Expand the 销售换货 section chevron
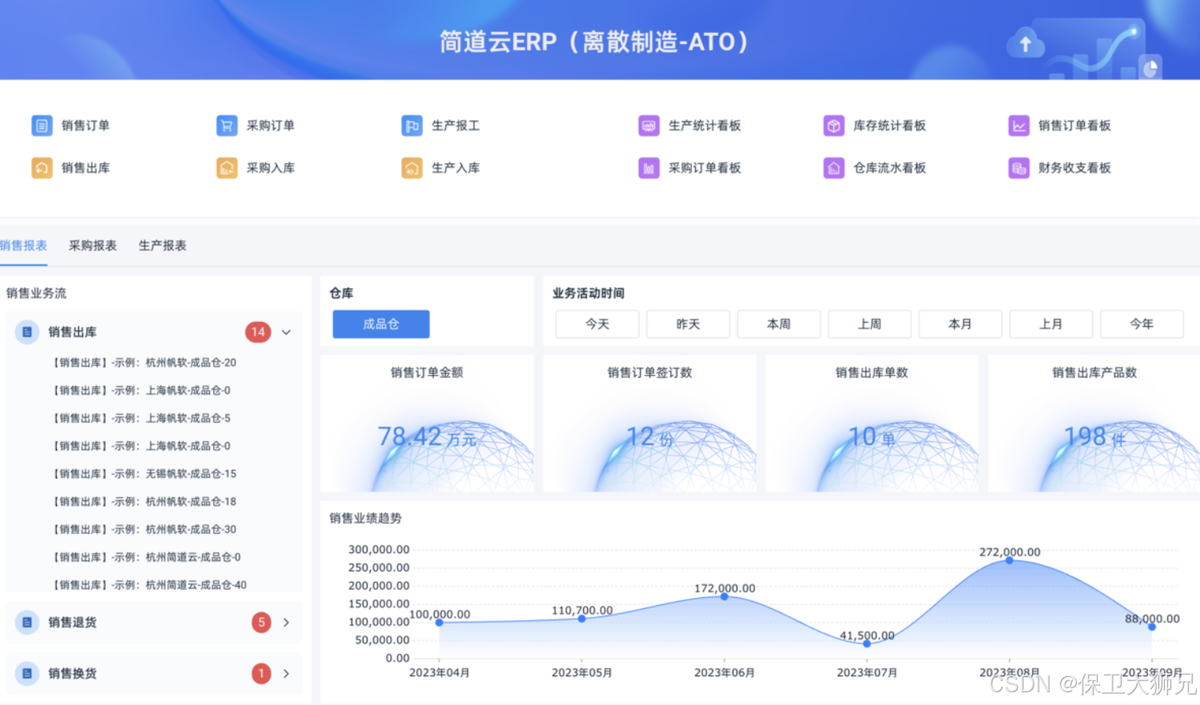This screenshot has height=705, width=1200. (286, 674)
